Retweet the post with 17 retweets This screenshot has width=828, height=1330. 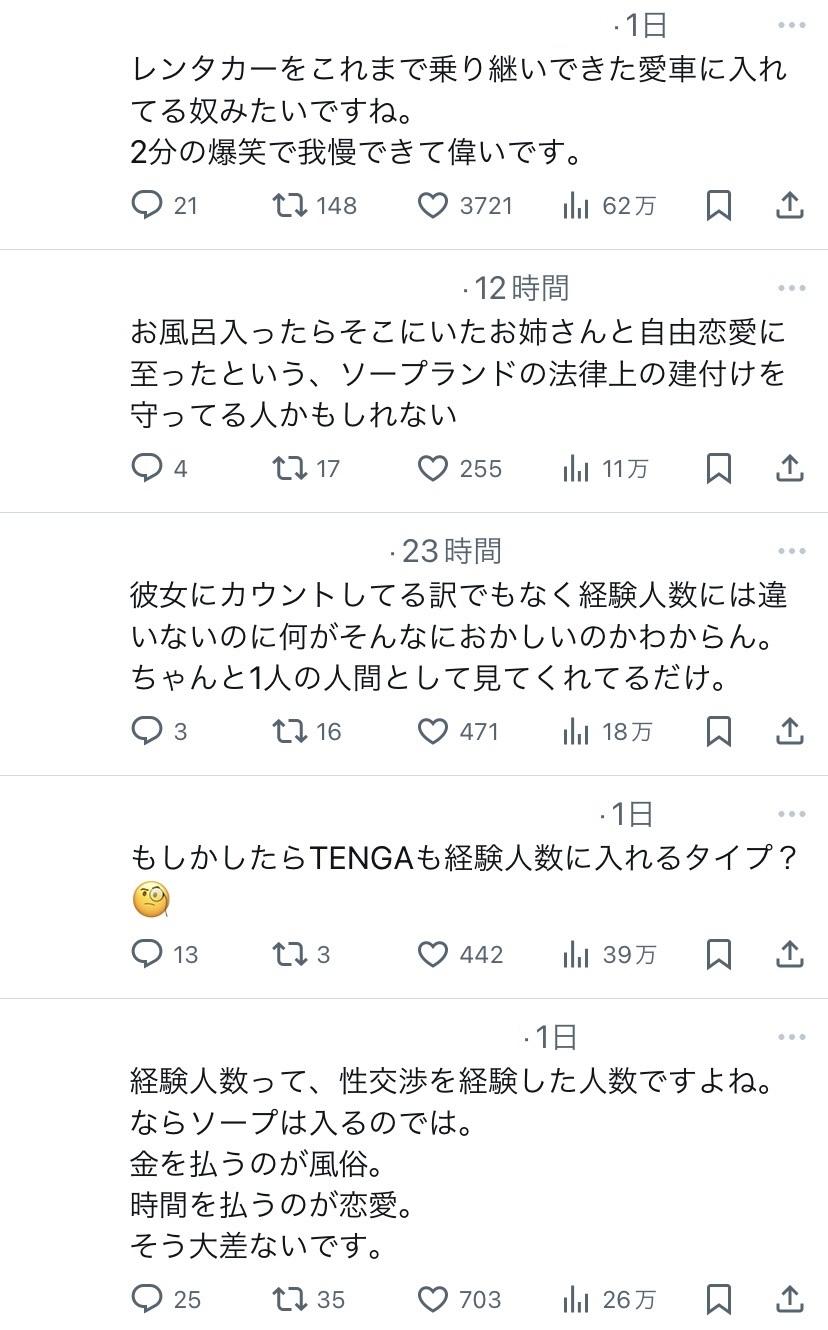pyautogui.click(x=291, y=468)
